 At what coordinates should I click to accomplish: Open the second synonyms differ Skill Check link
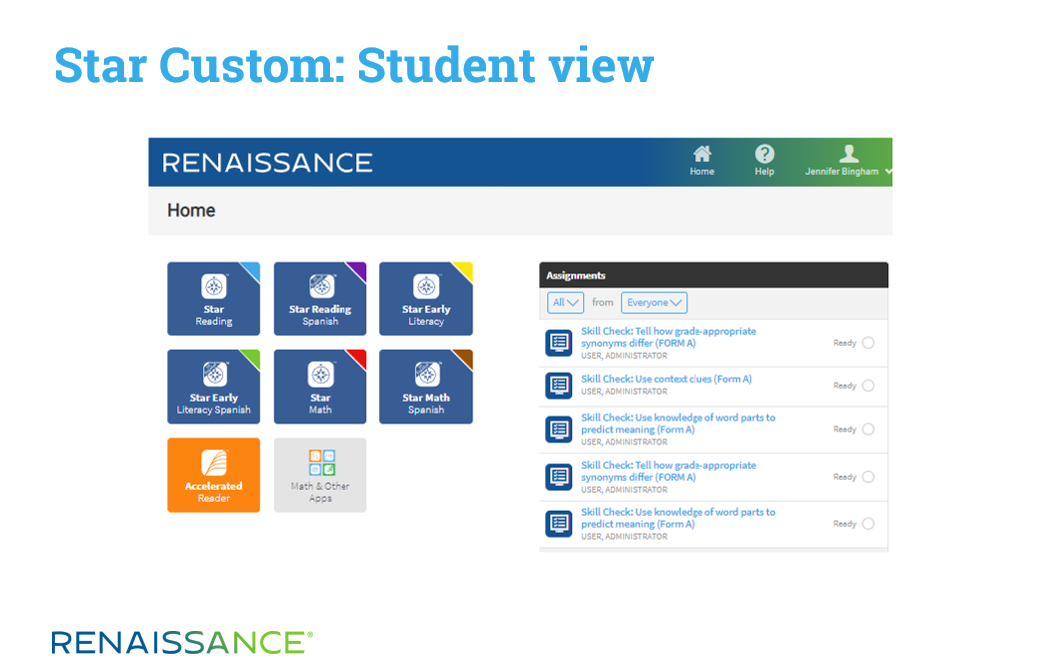[x=668, y=471]
